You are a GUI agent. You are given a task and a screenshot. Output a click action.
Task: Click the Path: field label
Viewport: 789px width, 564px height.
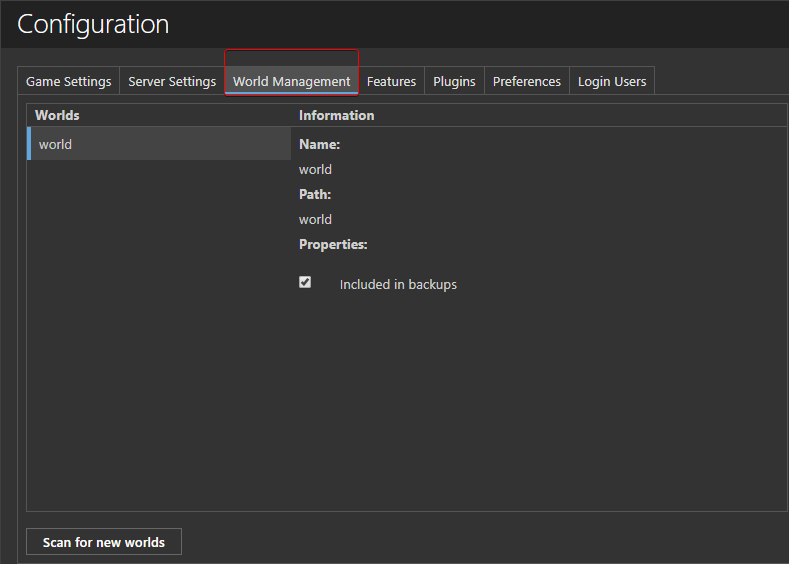[315, 194]
